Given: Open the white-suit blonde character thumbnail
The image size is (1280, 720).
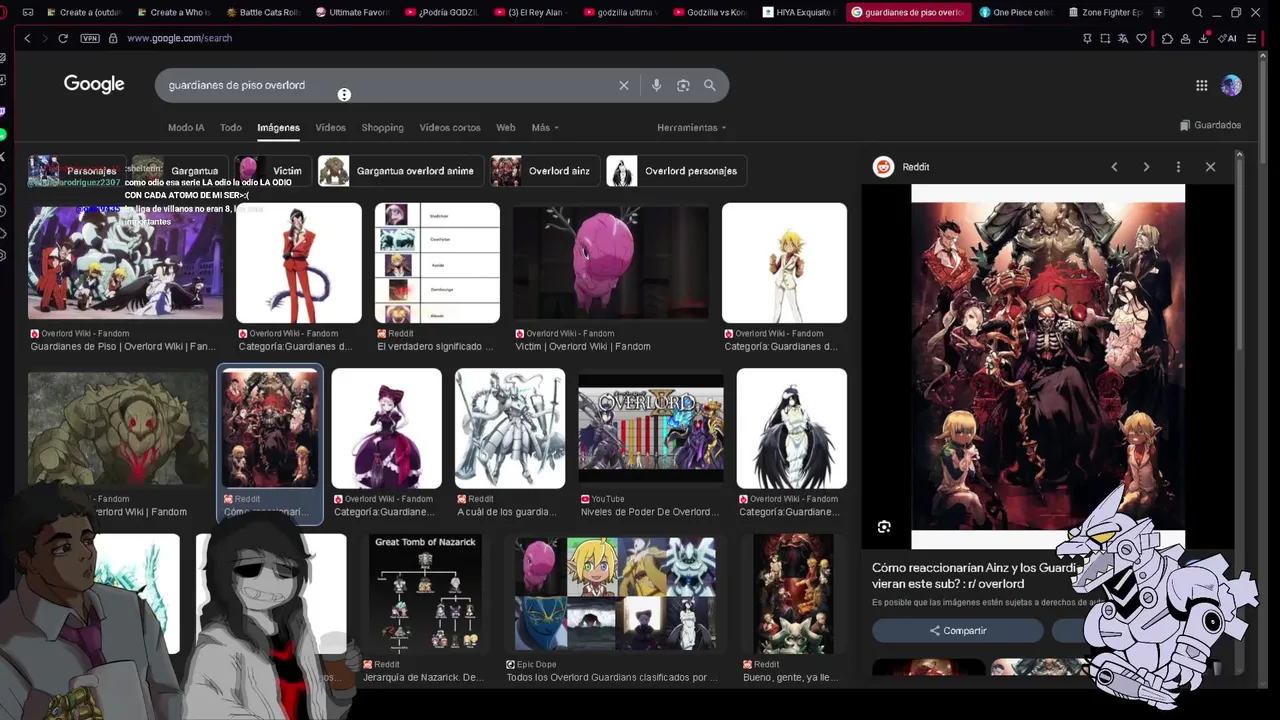Looking at the screenshot, I should coord(784,263).
